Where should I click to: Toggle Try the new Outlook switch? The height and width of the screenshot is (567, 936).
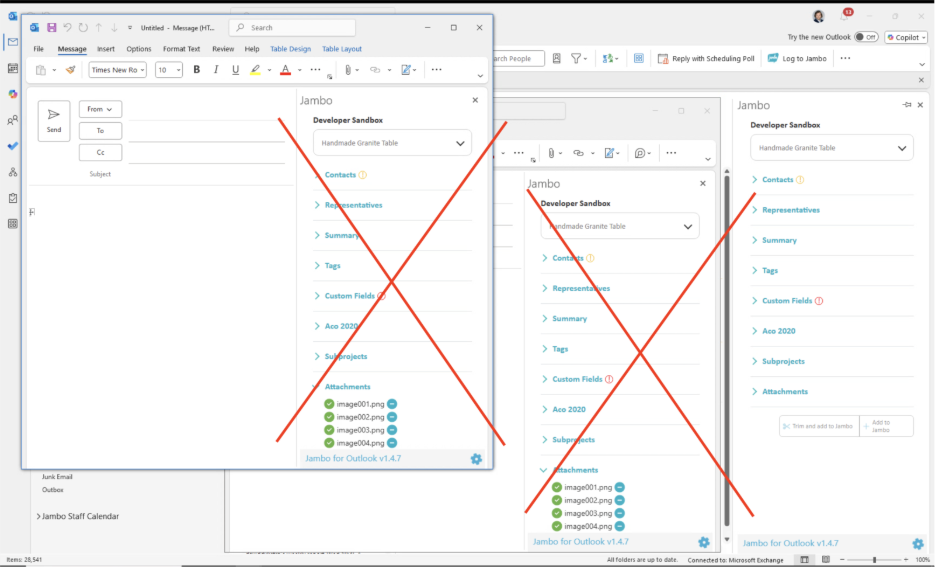[x=866, y=37]
